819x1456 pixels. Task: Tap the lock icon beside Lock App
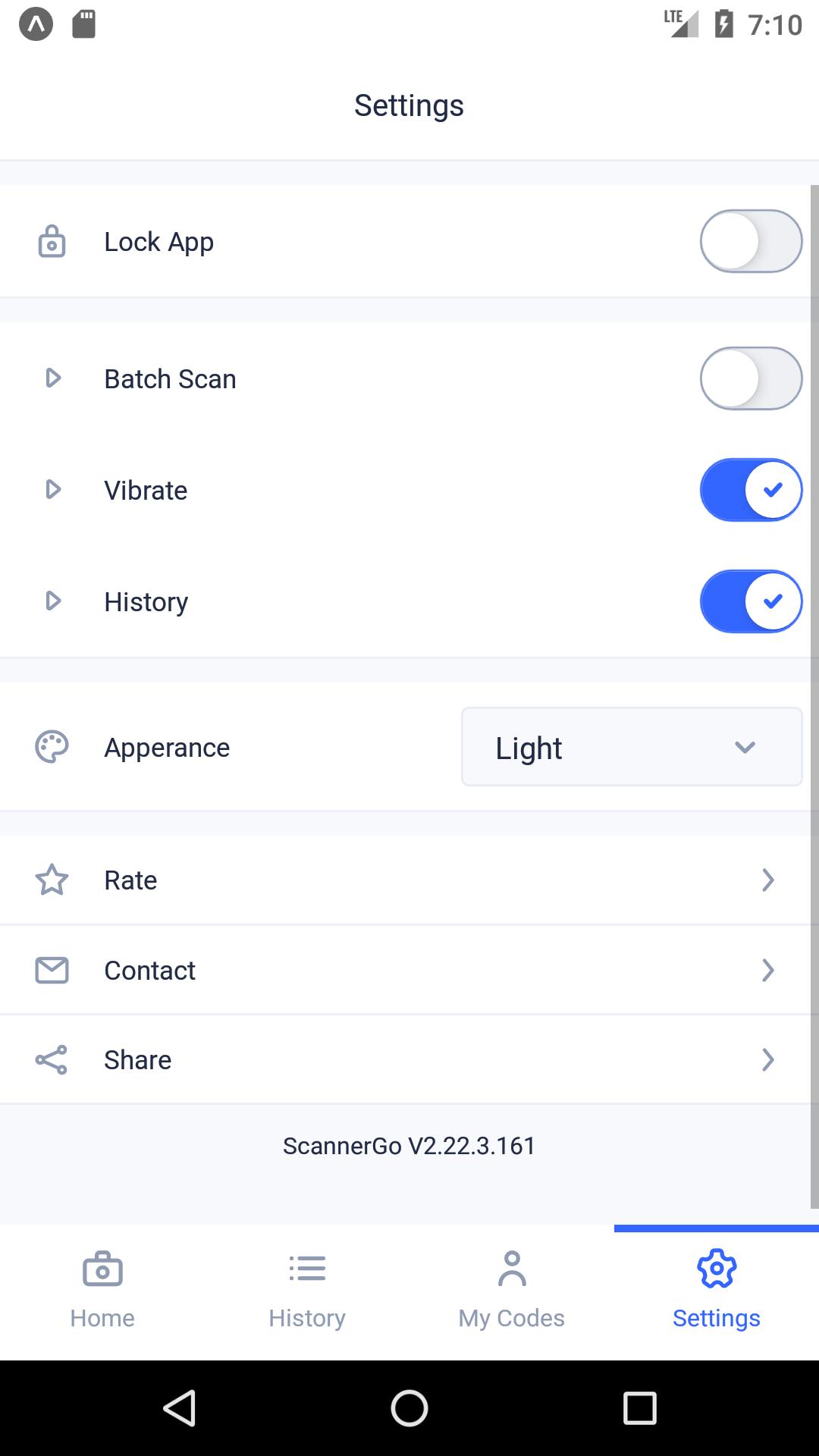(52, 242)
